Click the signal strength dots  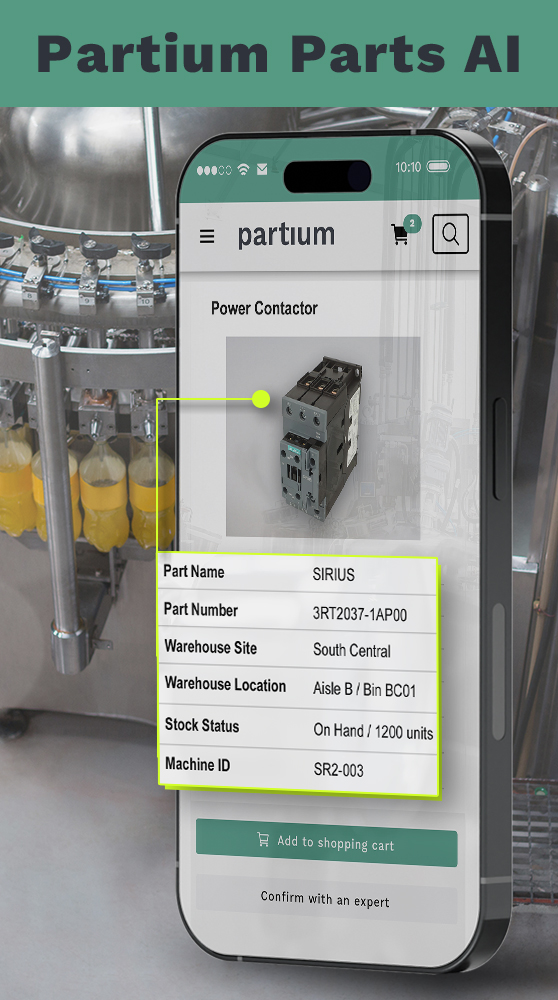click(214, 170)
